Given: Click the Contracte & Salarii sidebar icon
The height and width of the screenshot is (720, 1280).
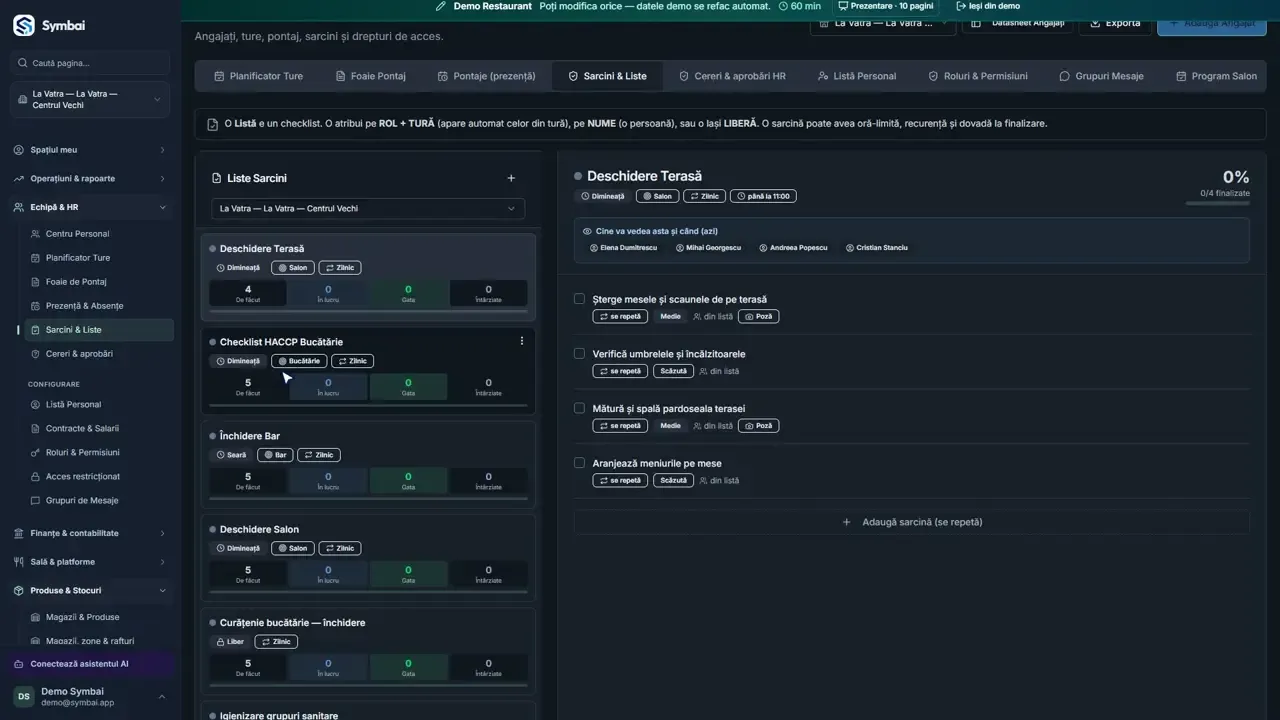Looking at the screenshot, I should click(x=36, y=429).
